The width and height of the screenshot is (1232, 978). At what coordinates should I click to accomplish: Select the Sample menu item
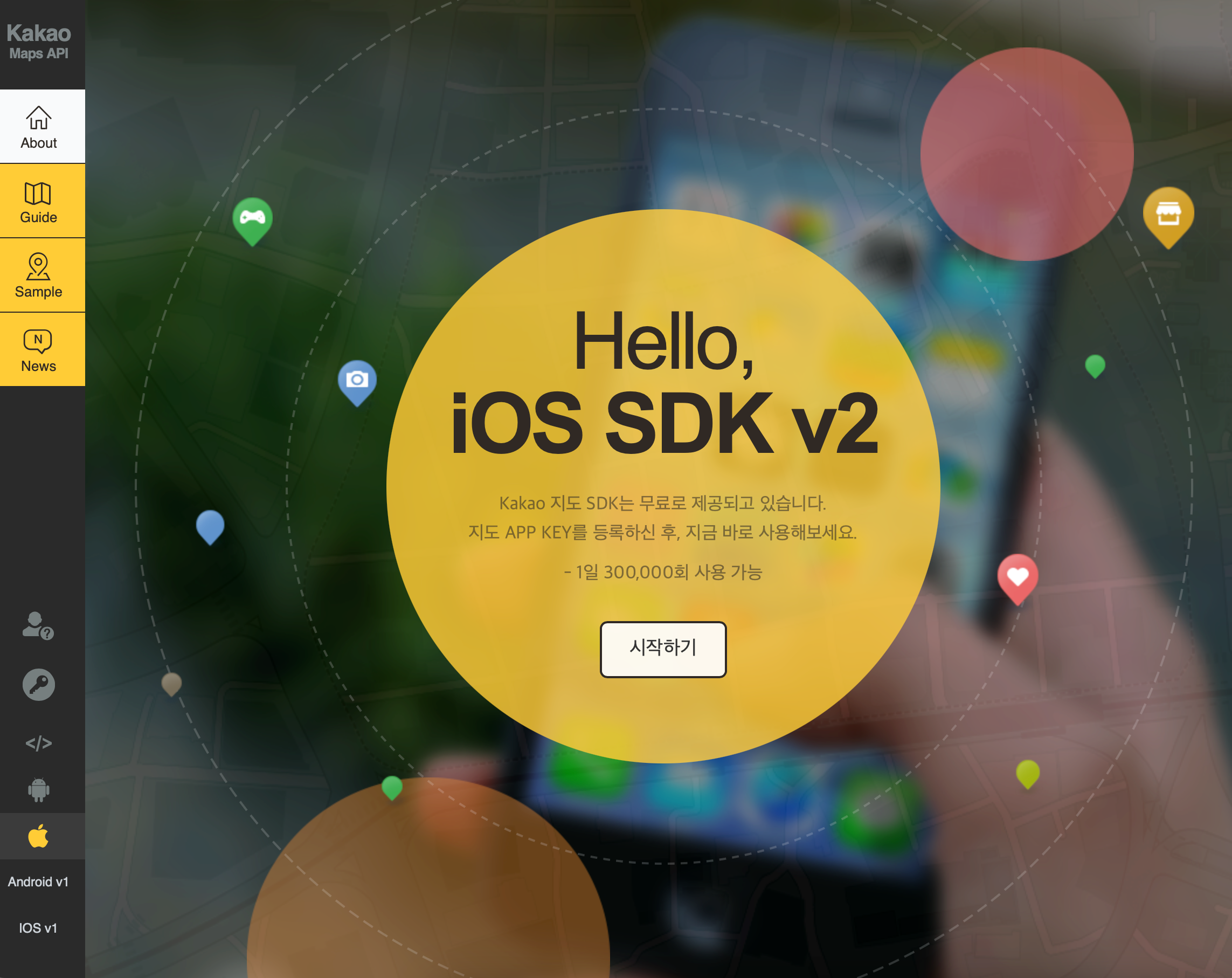39,276
